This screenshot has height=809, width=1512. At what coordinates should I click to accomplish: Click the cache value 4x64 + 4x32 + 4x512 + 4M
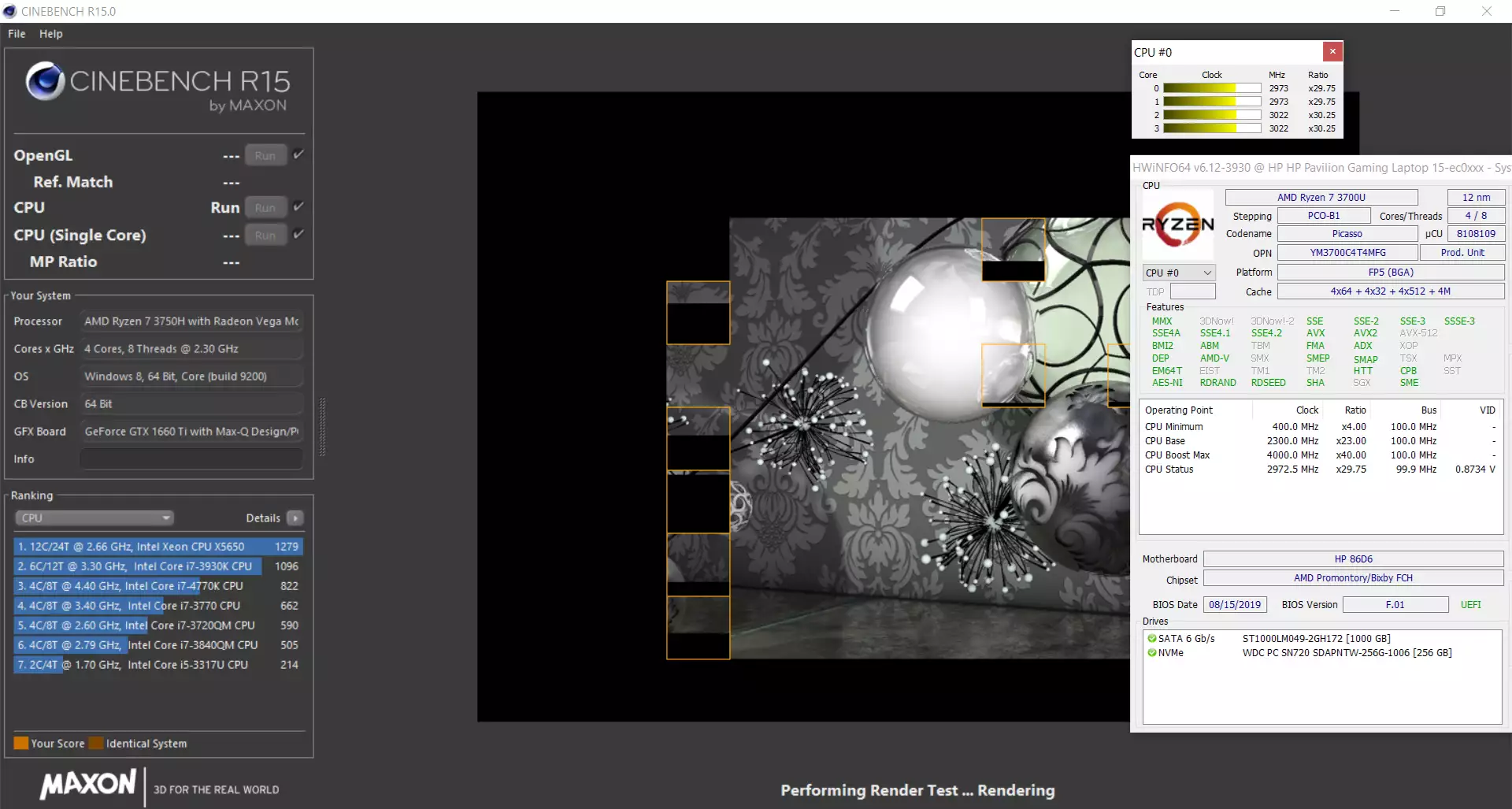[1391, 291]
